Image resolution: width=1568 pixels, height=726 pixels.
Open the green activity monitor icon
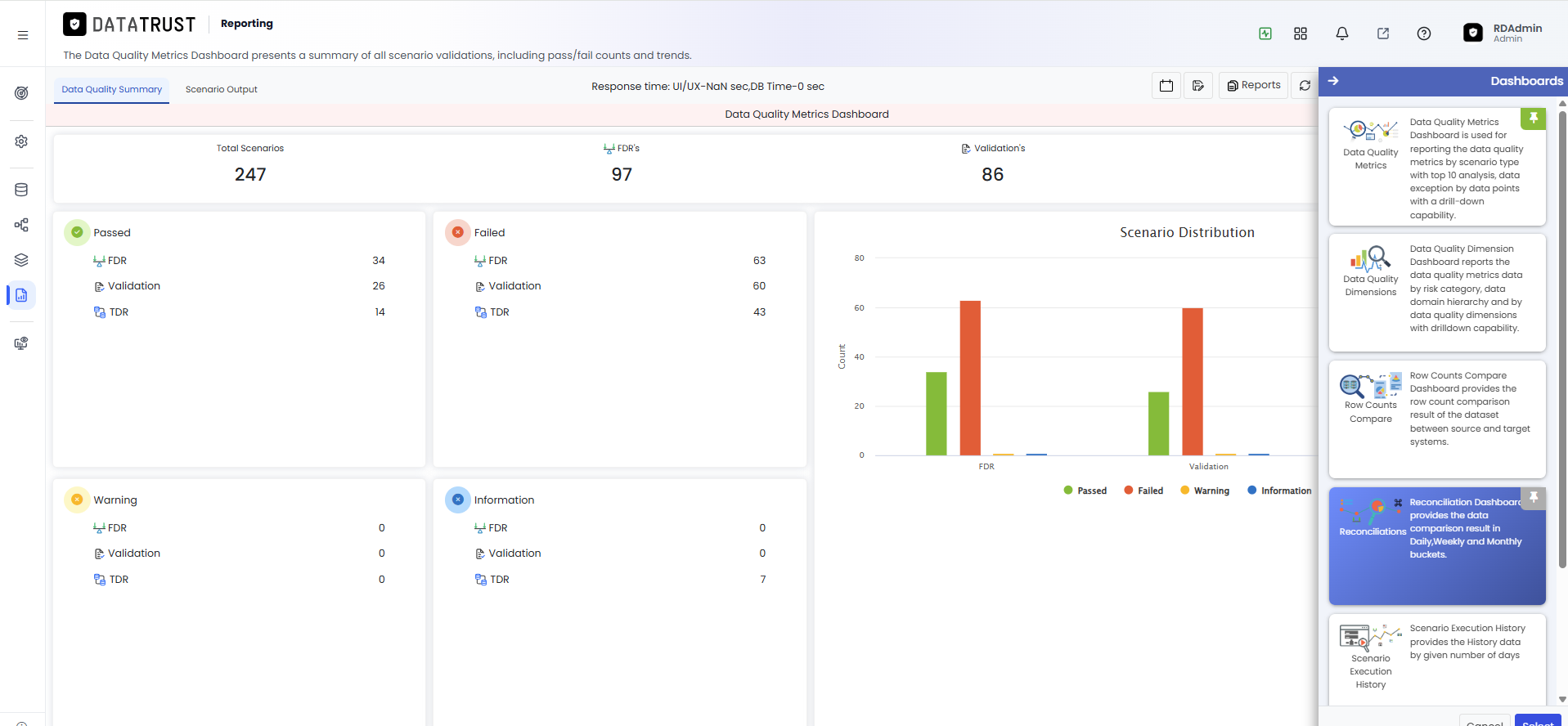1265,34
